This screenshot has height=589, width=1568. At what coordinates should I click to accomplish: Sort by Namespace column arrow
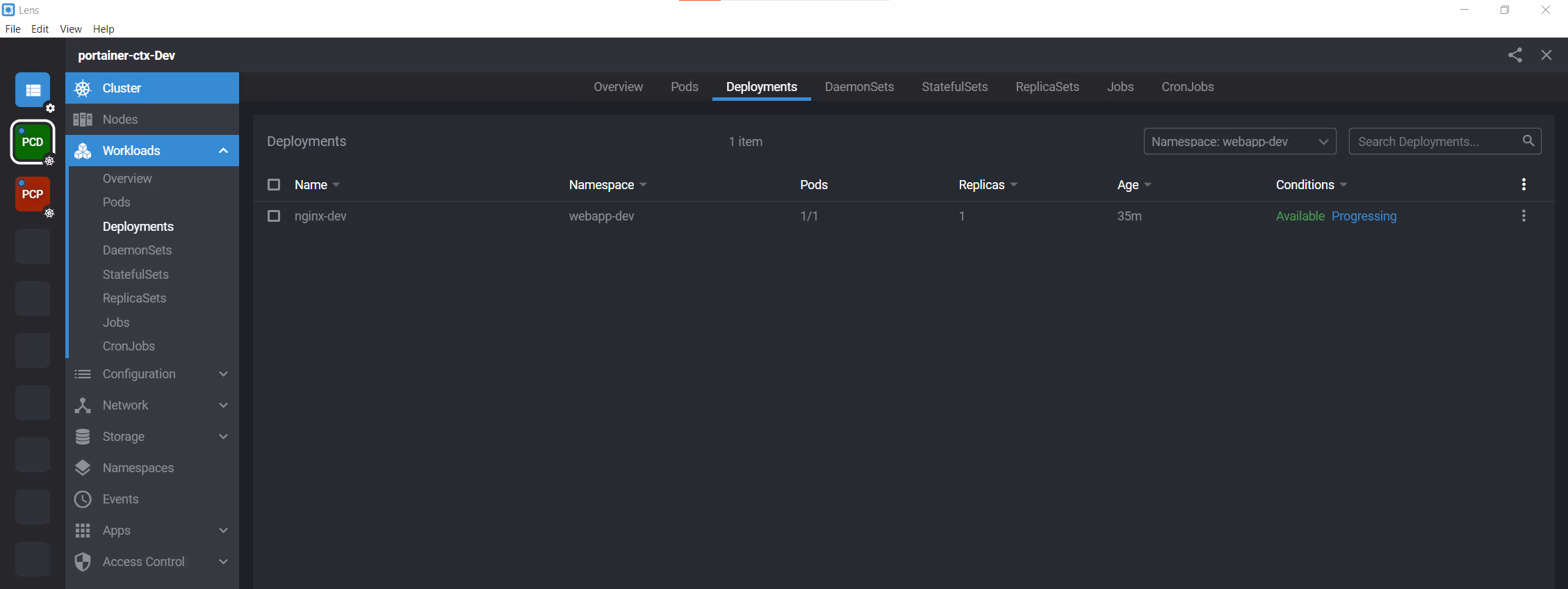tap(643, 185)
